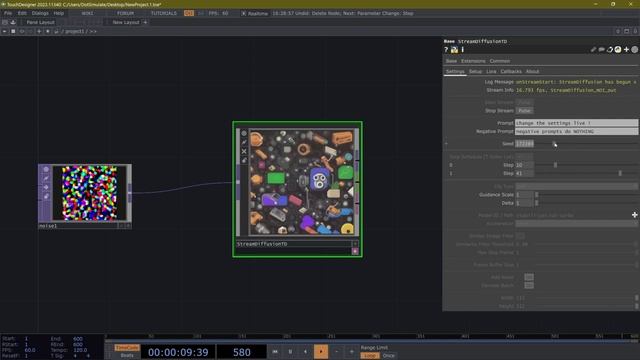
Task: Click the Python help icon in parameters
Action: (x=454, y=50)
